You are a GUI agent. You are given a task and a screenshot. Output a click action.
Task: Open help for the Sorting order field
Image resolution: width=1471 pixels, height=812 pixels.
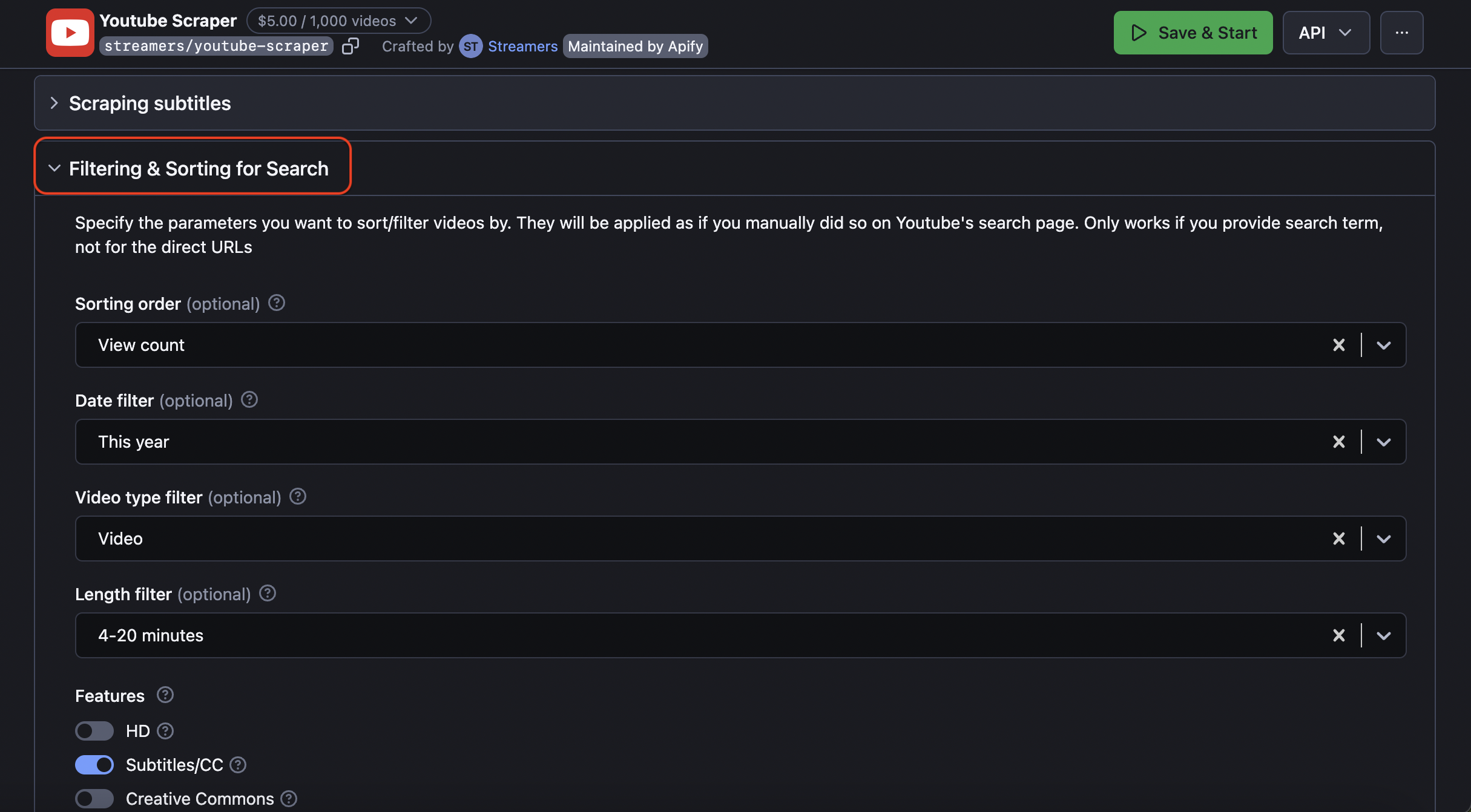tap(276, 303)
